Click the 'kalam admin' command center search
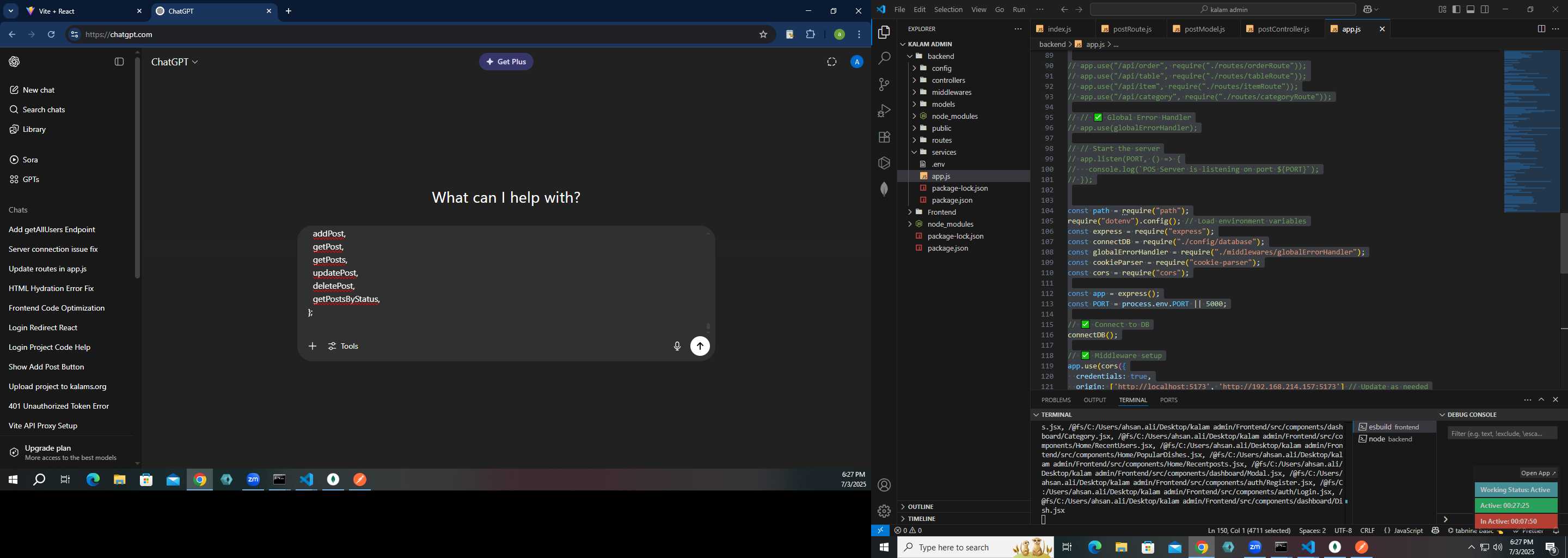1568x558 pixels. (1222, 10)
